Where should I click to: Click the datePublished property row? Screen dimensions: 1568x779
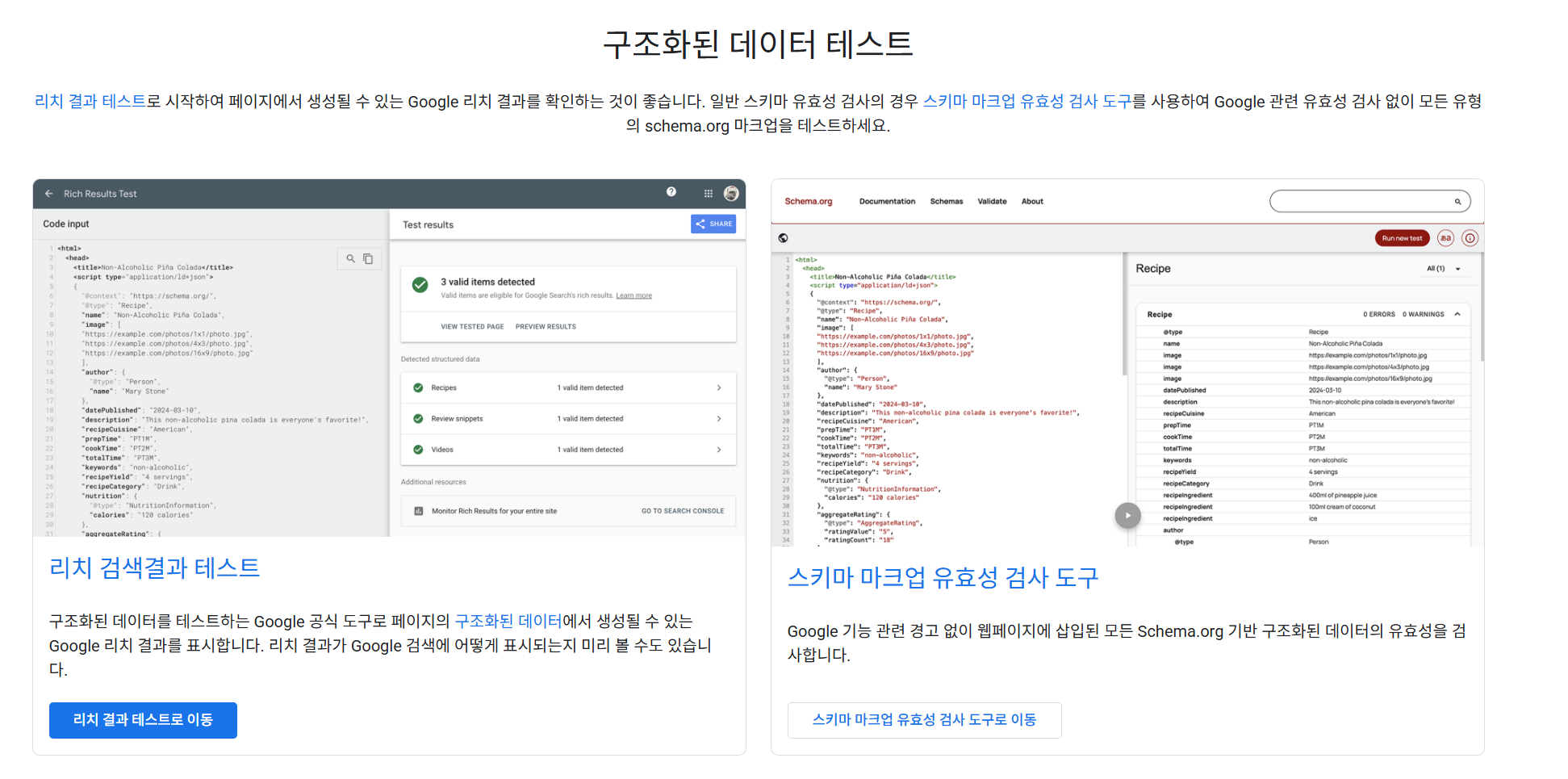pos(1303,391)
